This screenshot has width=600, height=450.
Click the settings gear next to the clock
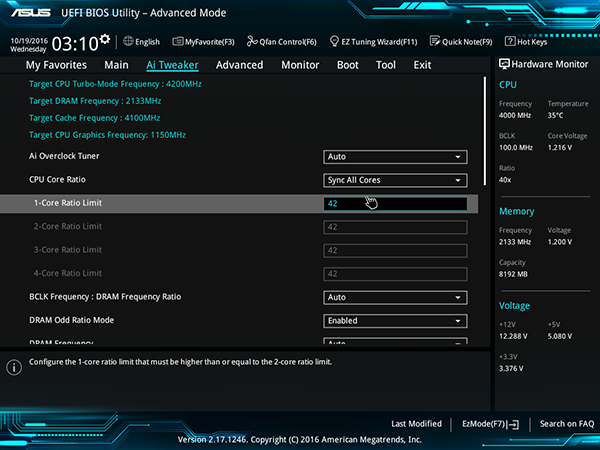[x=105, y=39]
